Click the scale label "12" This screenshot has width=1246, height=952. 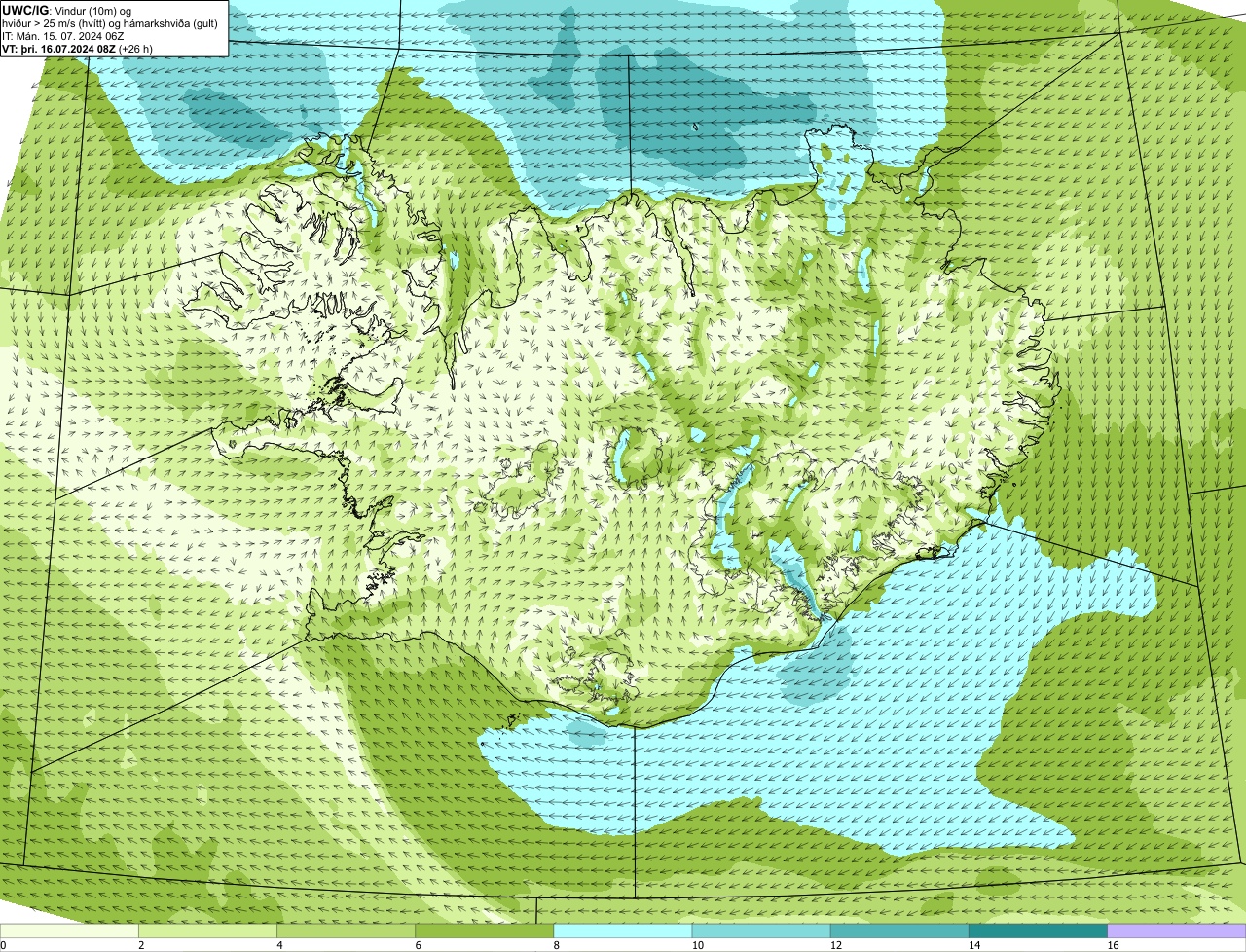(835, 945)
